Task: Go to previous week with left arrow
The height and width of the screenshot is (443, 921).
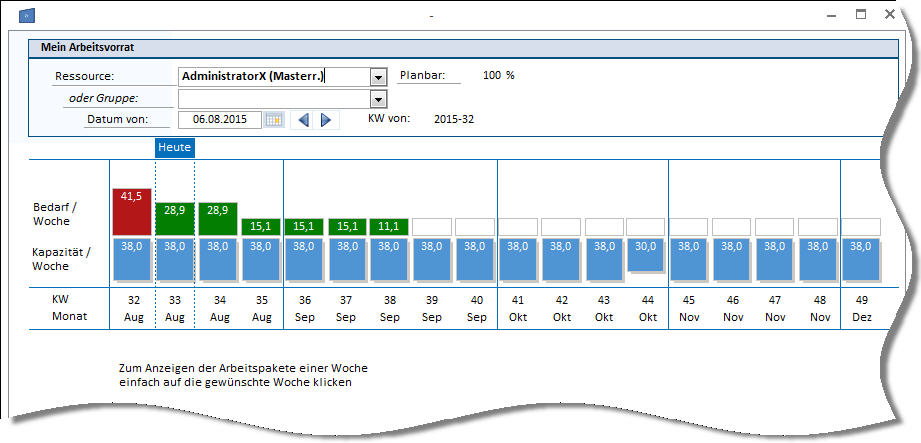Action: coord(303,120)
